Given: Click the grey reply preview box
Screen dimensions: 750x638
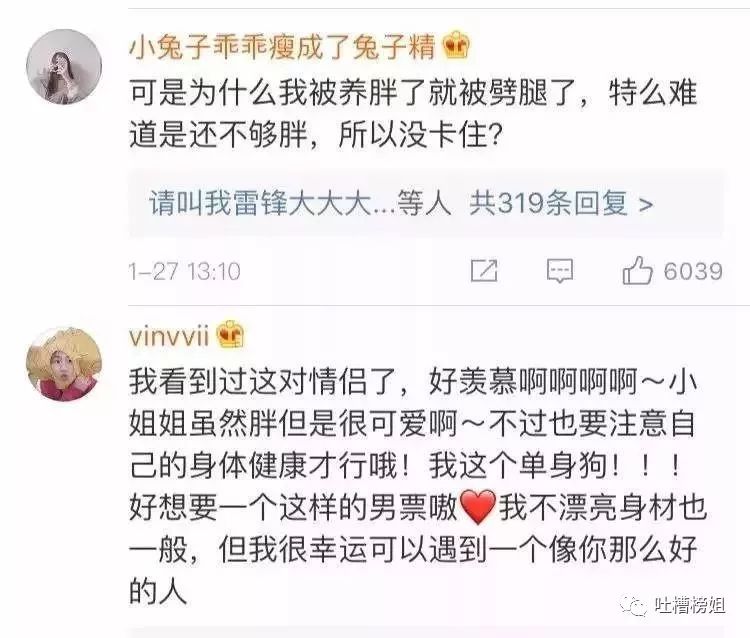Looking at the screenshot, I should coord(426,203).
